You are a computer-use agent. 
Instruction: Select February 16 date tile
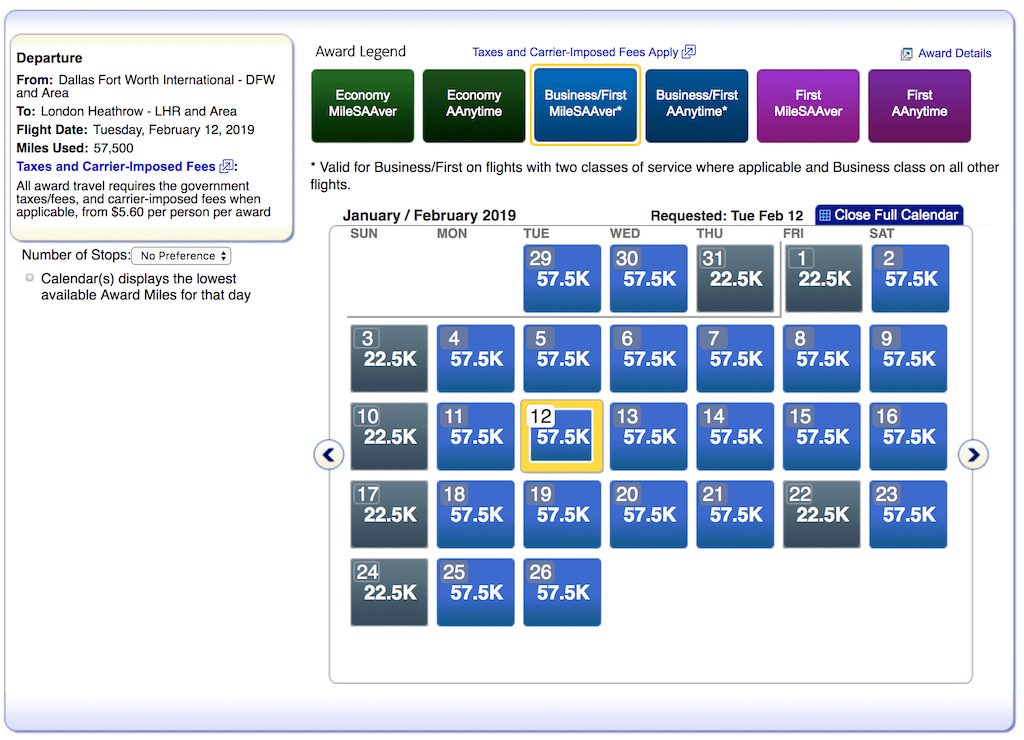coord(908,436)
